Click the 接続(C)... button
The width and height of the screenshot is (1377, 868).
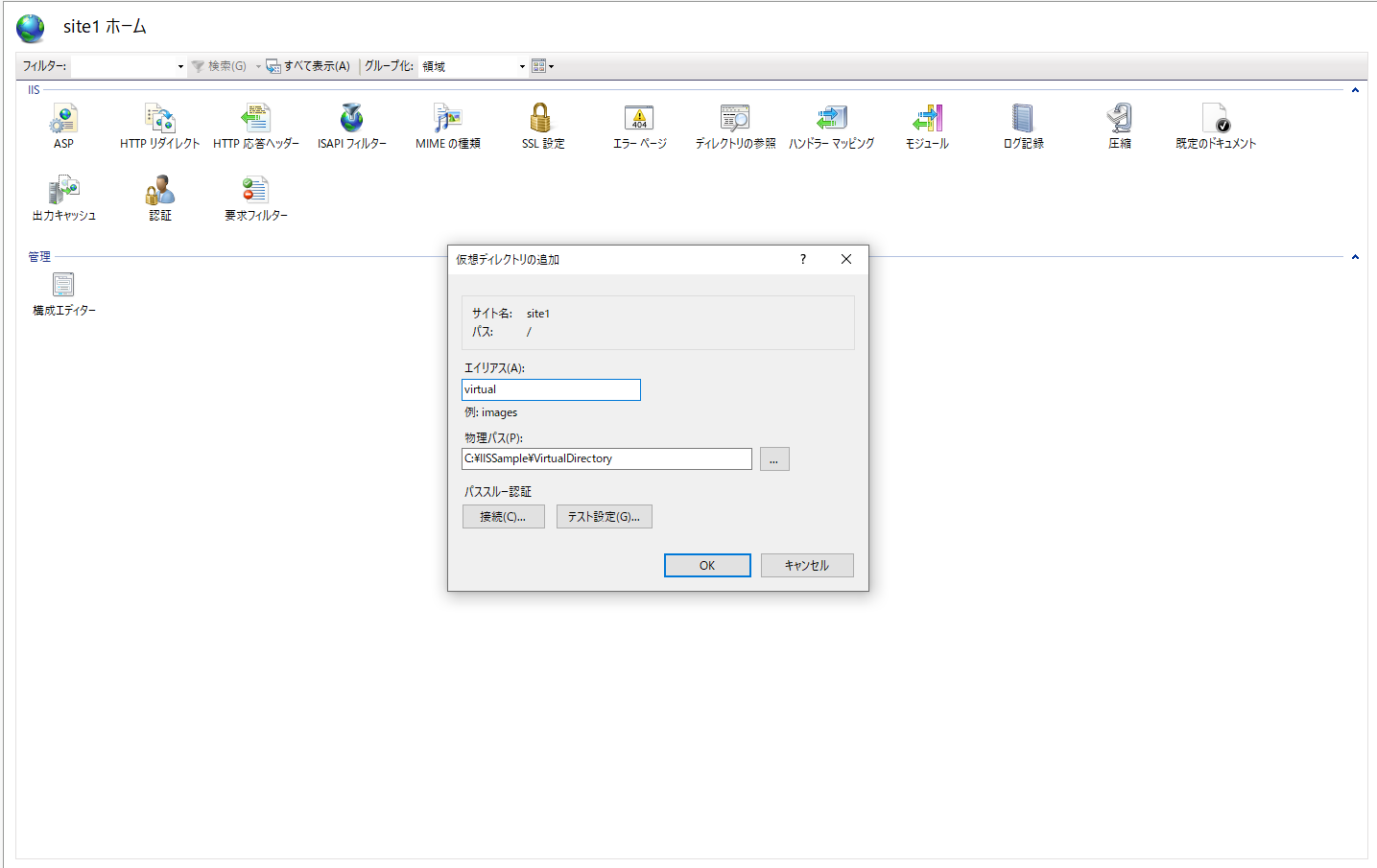tap(504, 516)
